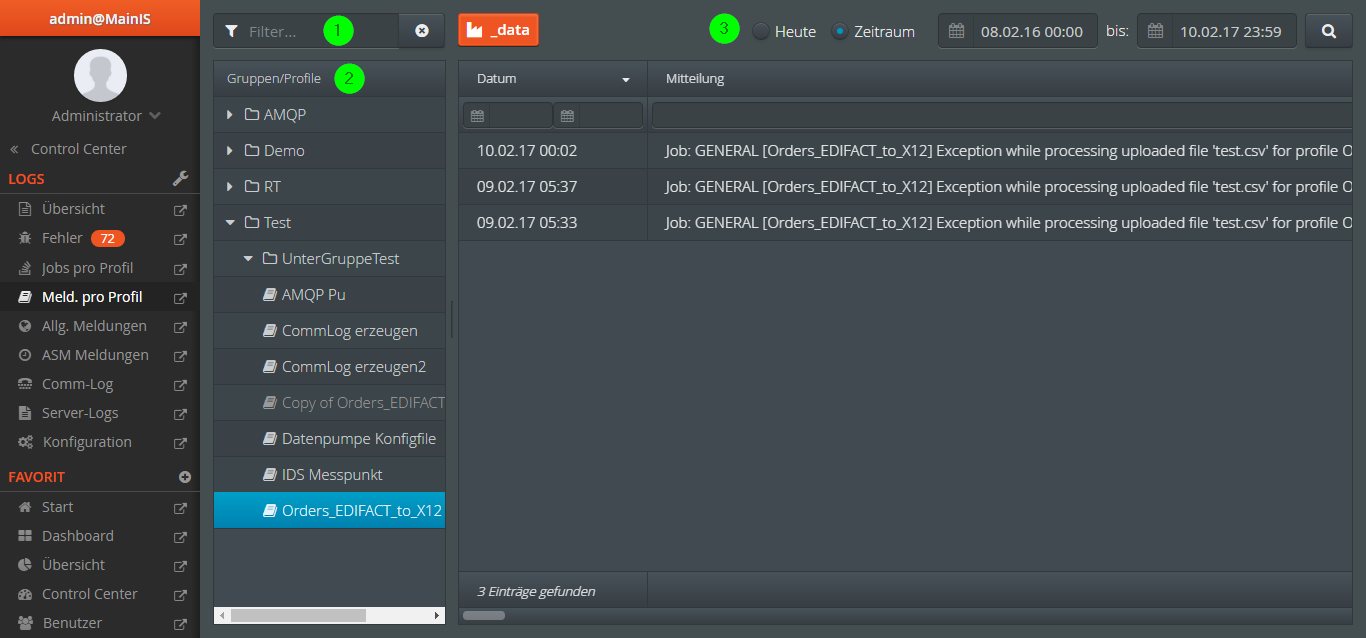Open Dashboard external link icon
The height and width of the screenshot is (638, 1366).
coord(181,537)
